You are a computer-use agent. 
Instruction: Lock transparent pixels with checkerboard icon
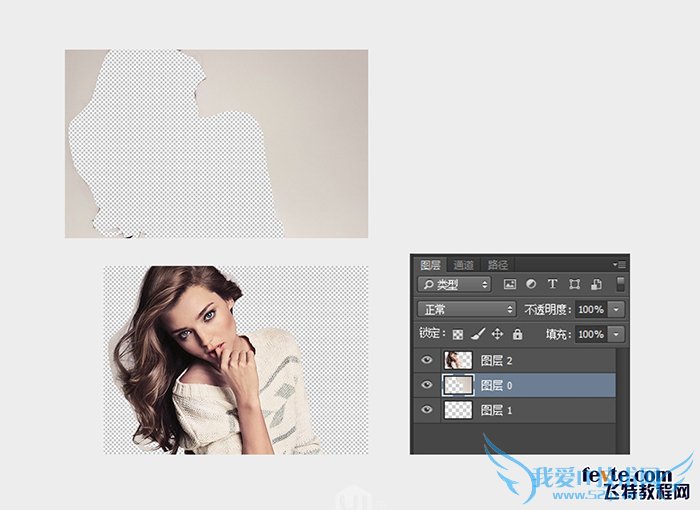[x=458, y=334]
